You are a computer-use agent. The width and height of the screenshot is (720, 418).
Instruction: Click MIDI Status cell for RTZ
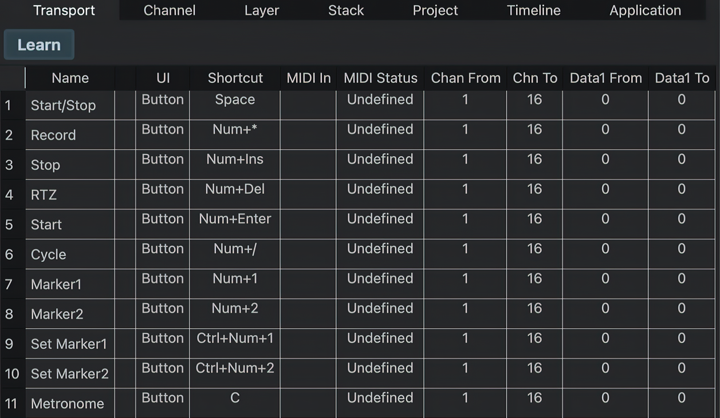point(380,189)
